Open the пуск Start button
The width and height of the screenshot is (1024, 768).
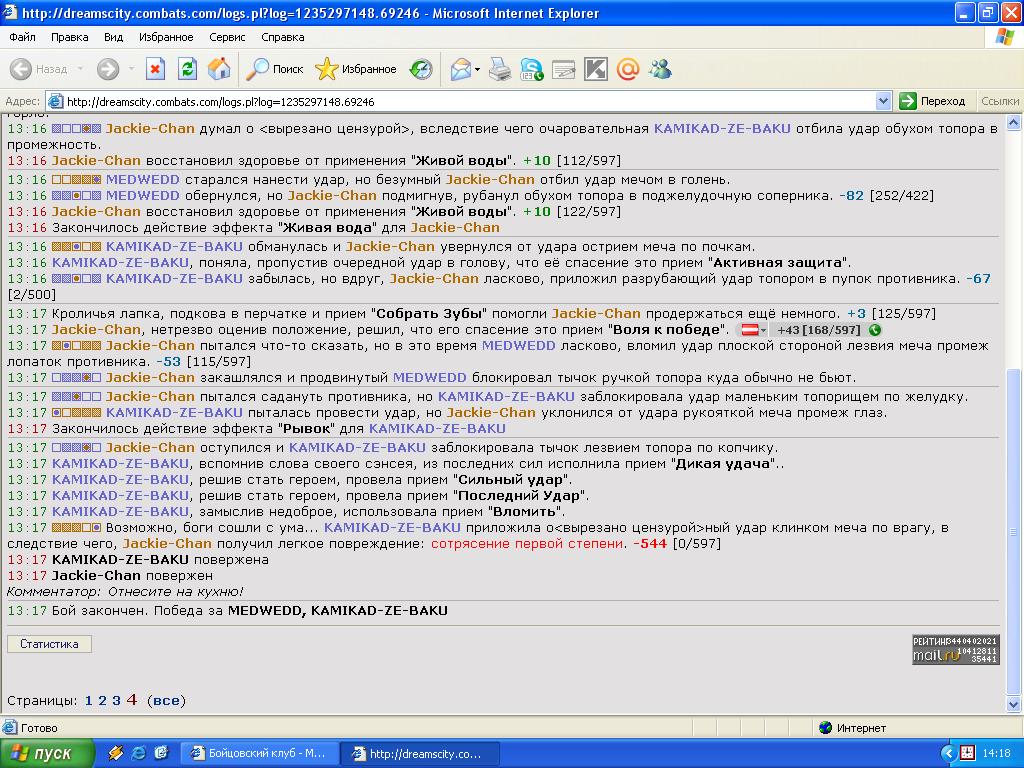point(47,753)
